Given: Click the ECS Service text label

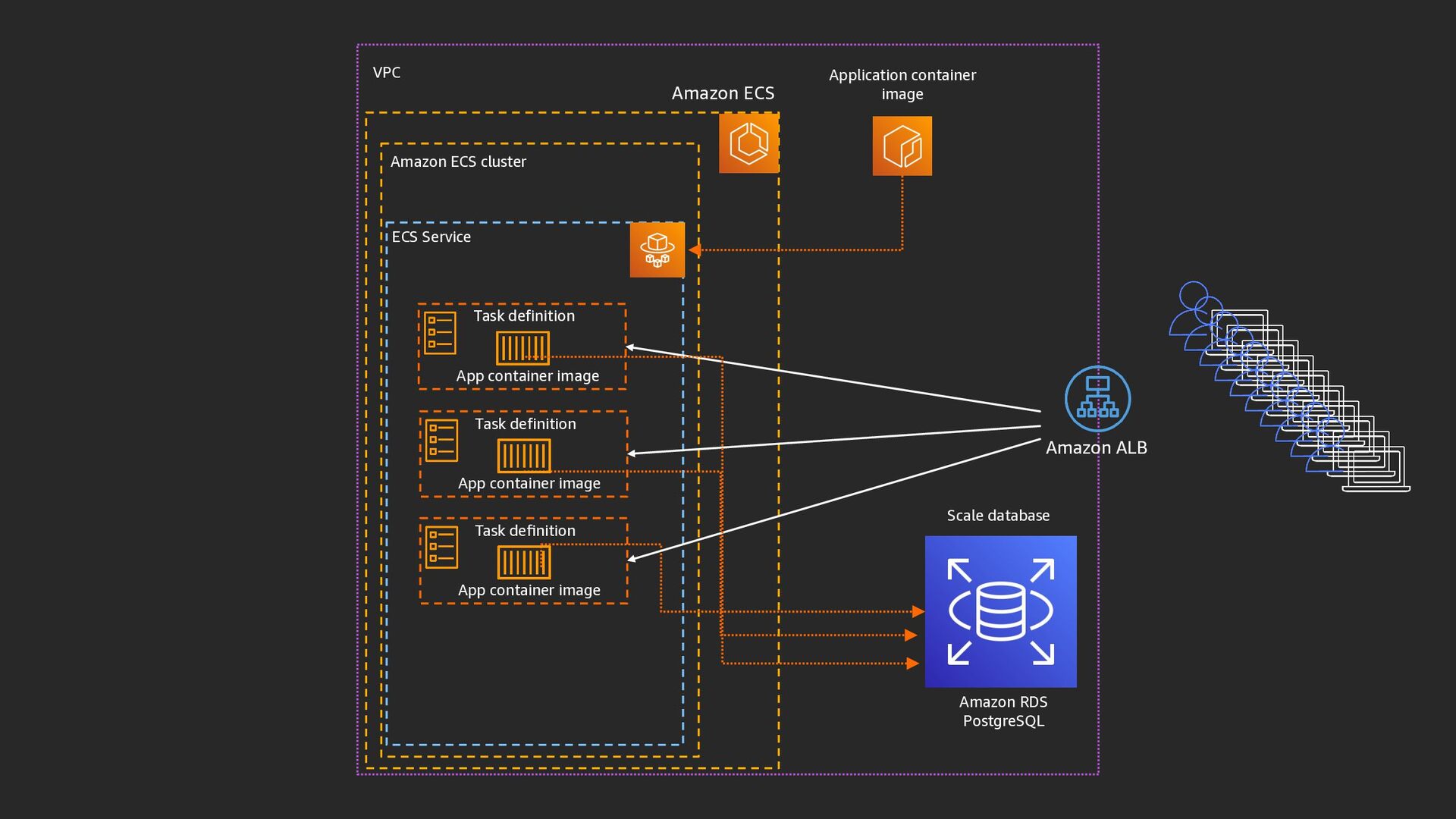Looking at the screenshot, I should [431, 237].
